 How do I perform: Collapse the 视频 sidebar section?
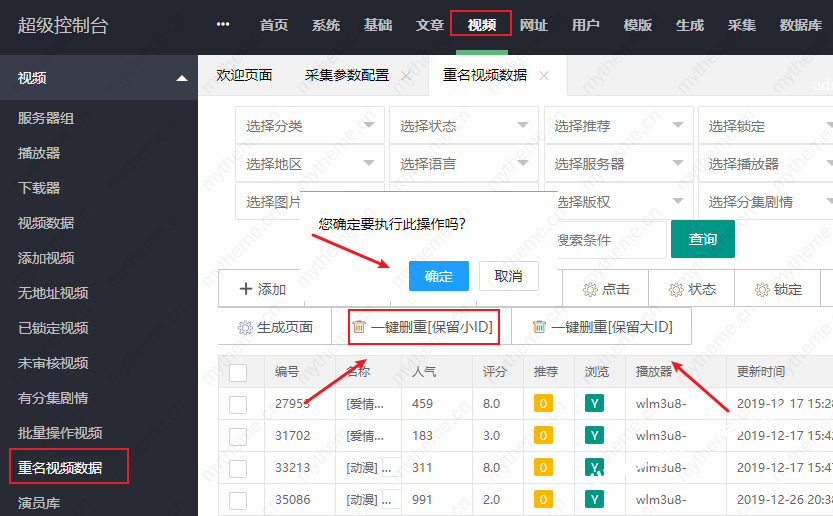coord(181,78)
